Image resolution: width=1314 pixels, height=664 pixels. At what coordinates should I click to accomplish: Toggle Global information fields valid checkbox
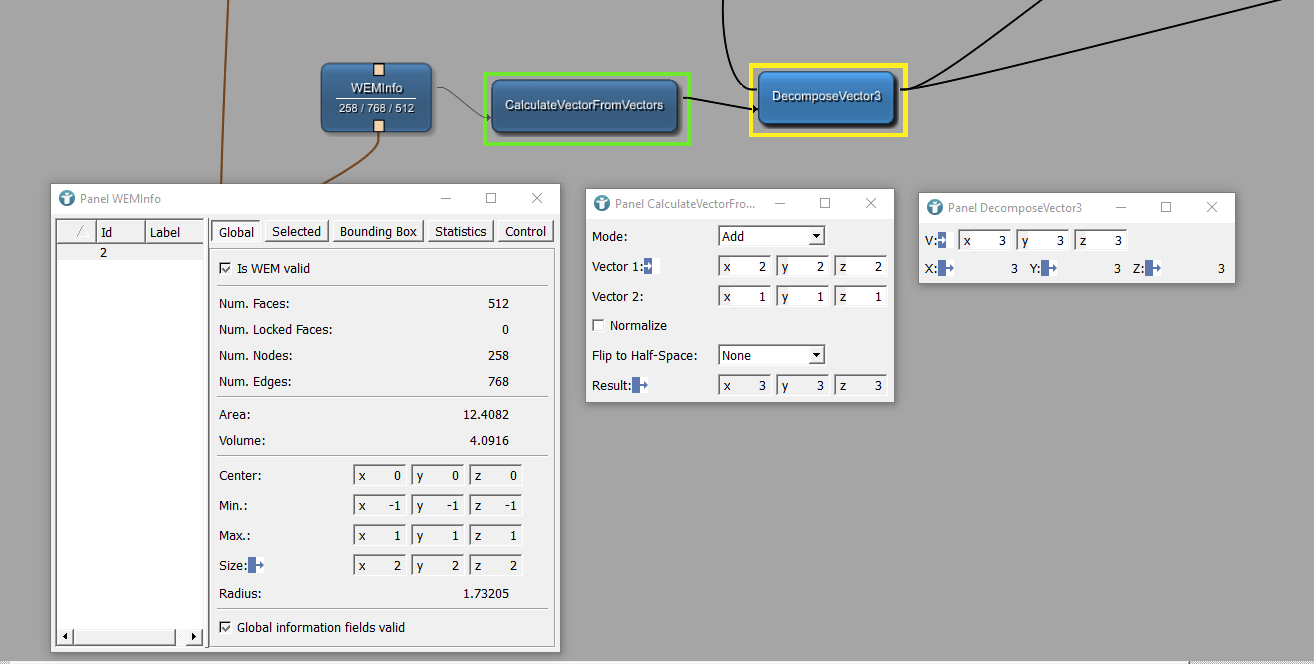pos(225,628)
